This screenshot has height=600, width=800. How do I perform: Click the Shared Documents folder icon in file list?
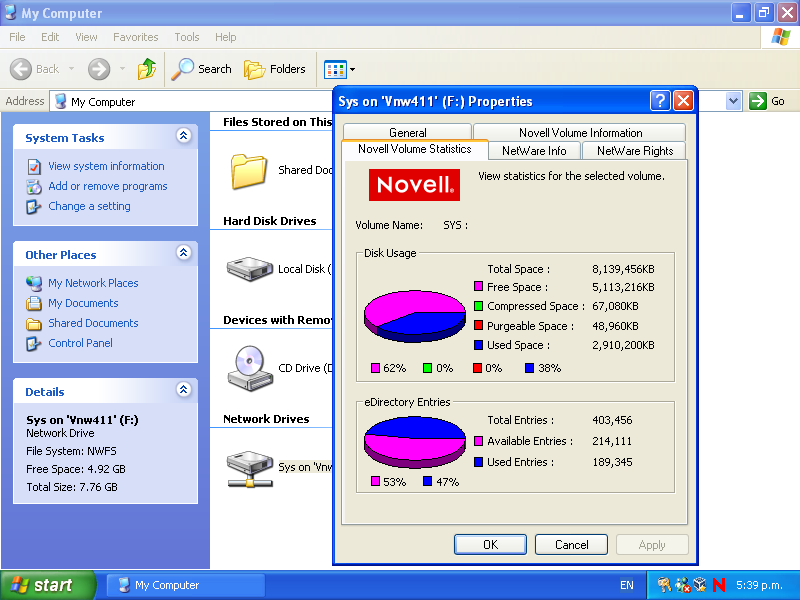click(x=248, y=171)
